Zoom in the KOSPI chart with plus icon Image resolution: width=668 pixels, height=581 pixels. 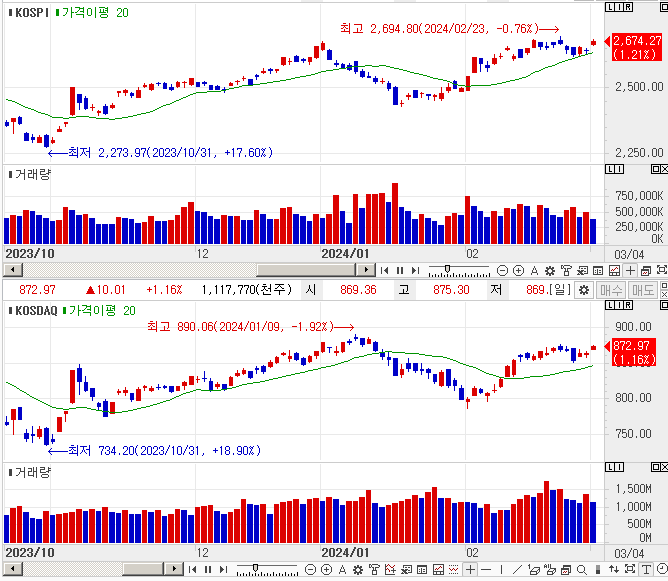[x=518, y=270]
